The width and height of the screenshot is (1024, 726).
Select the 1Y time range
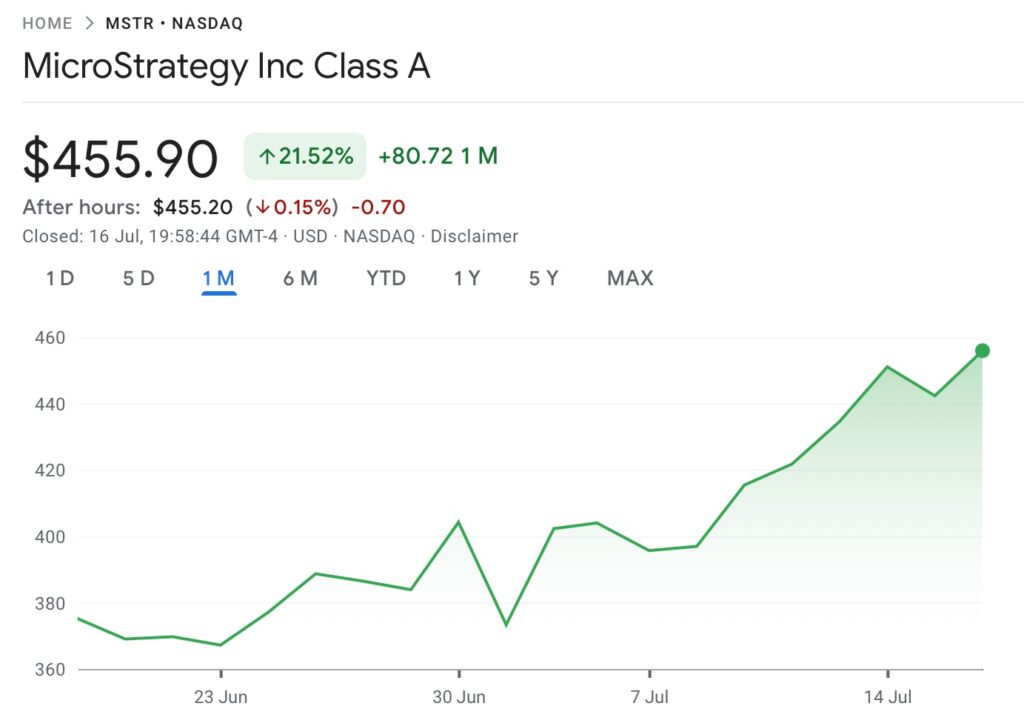(x=466, y=279)
